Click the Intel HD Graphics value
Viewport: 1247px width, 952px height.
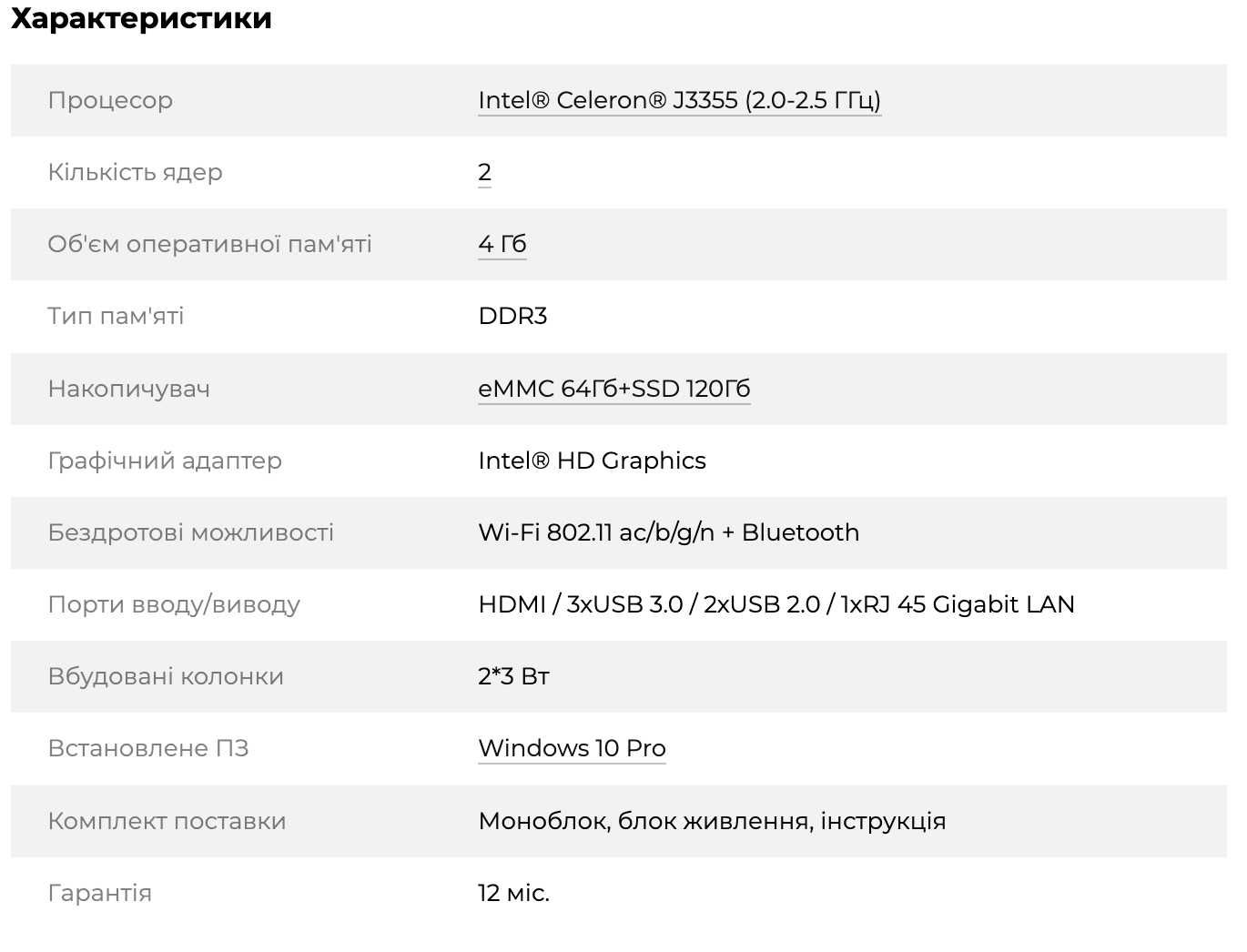pos(592,461)
